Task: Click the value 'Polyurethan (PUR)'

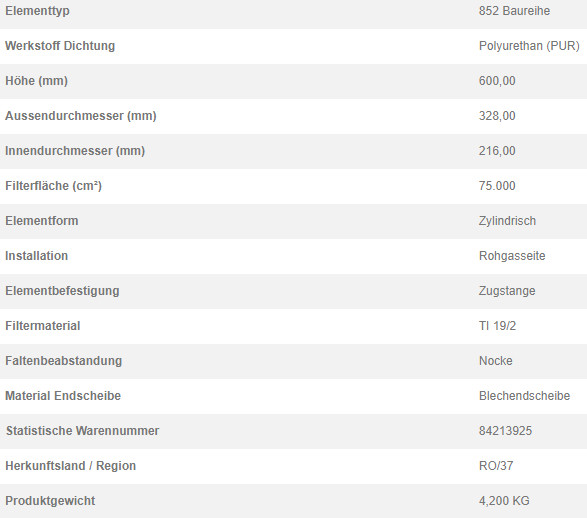Action: point(529,46)
